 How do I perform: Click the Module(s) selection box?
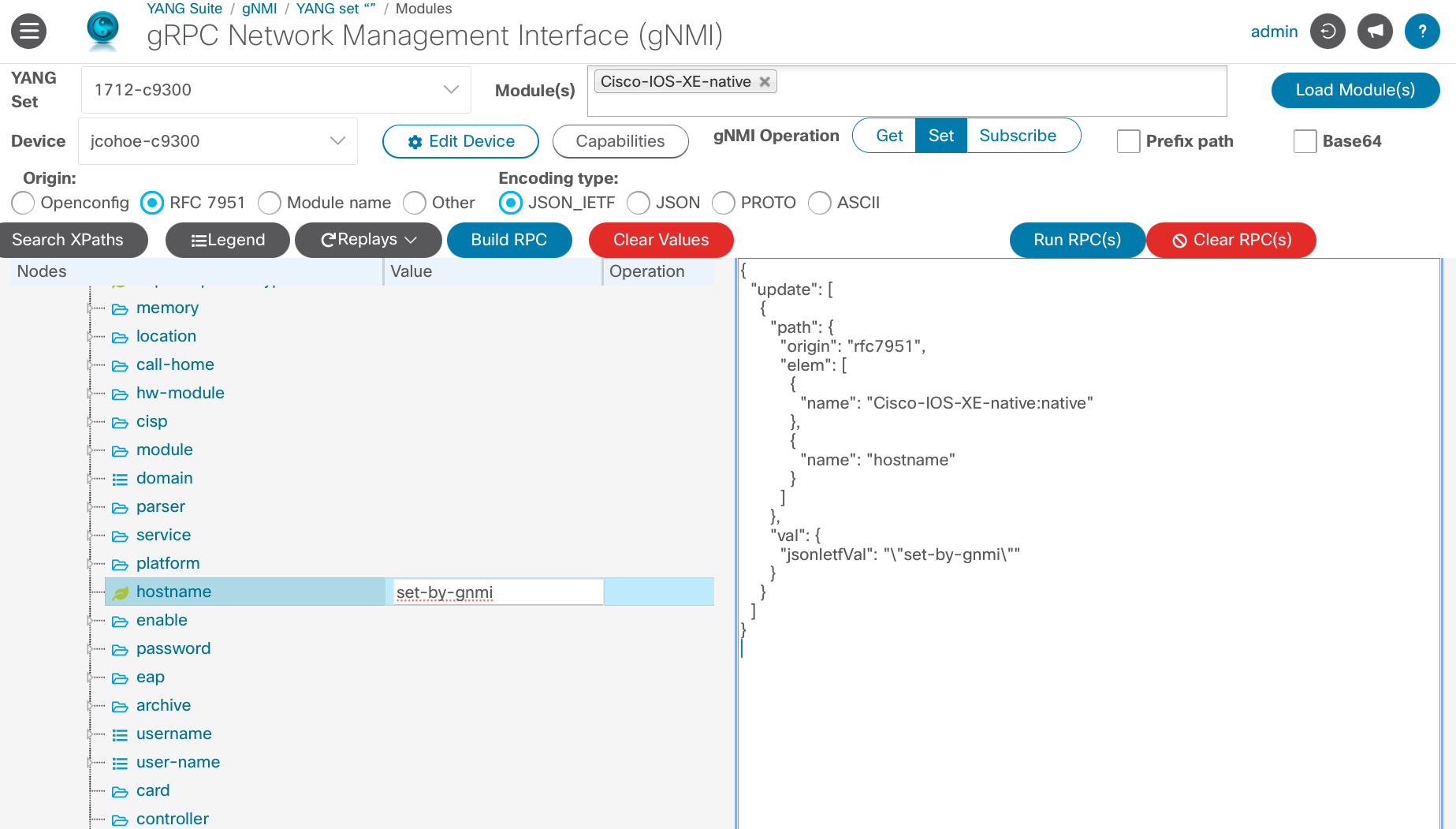tap(907, 91)
